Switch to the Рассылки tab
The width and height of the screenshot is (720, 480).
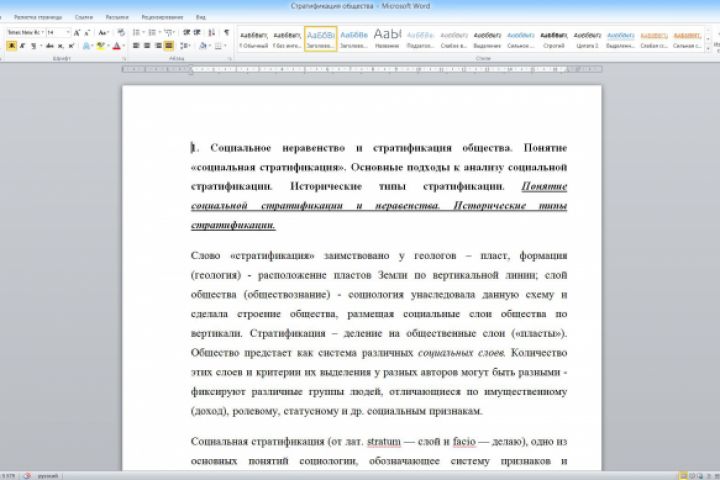coord(117,17)
